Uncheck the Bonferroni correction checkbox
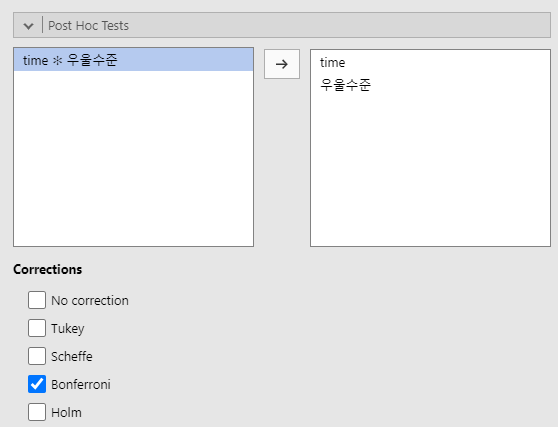558x427 pixels. click(x=37, y=384)
